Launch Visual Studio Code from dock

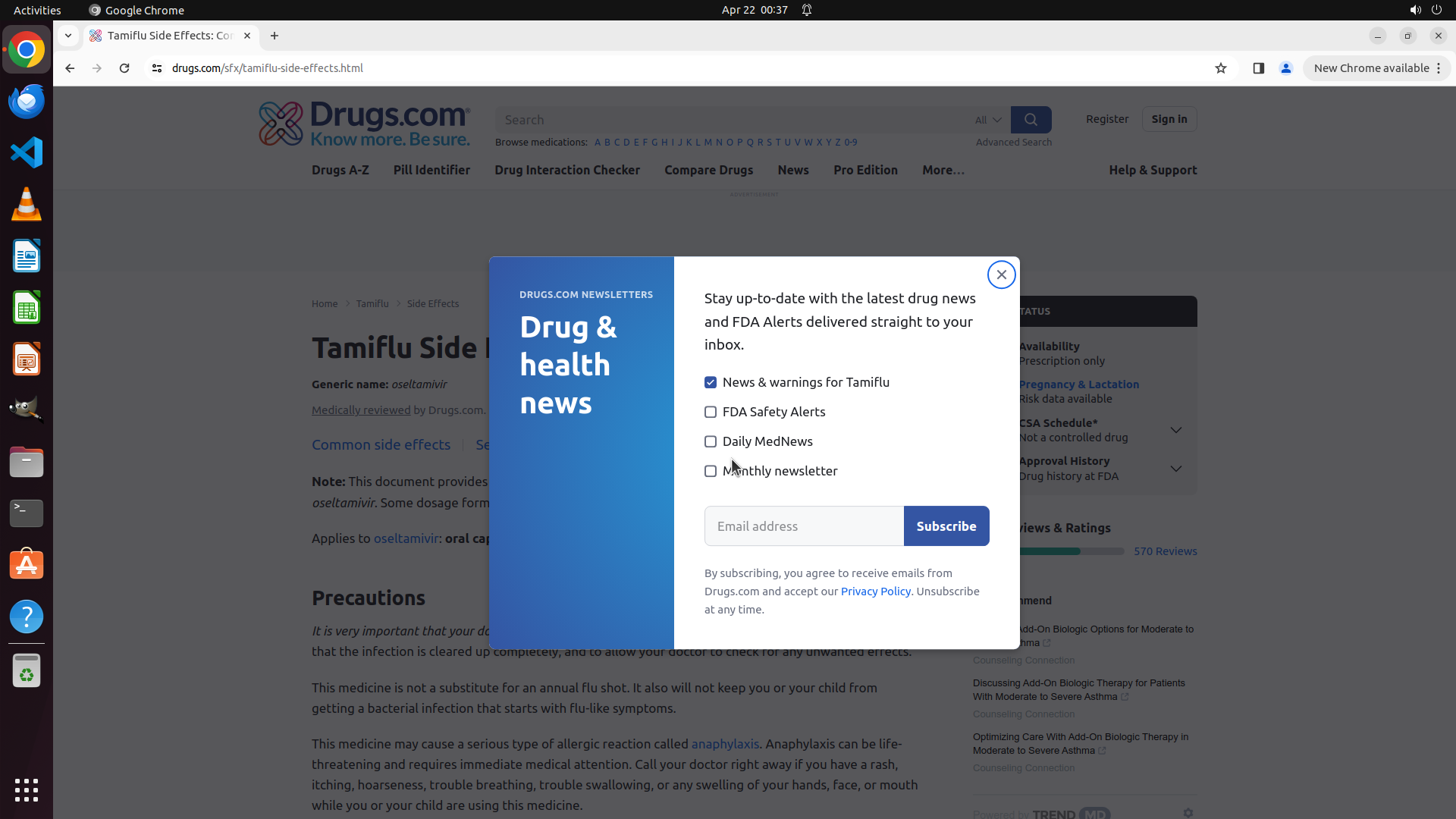(x=27, y=152)
